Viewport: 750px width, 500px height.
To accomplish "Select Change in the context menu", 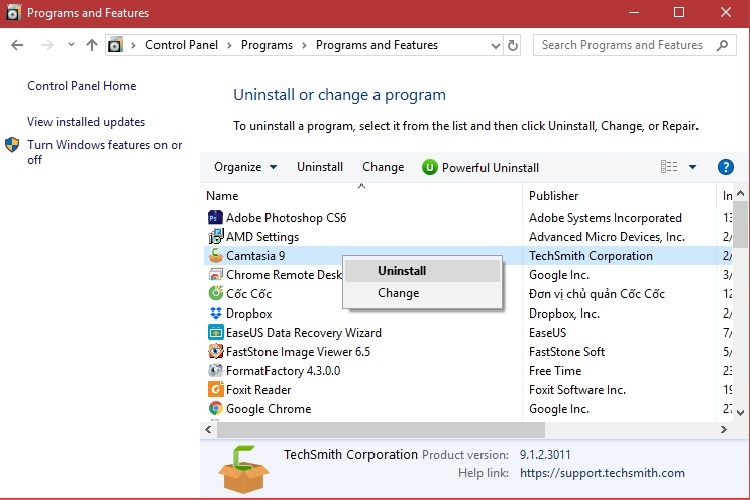I will (x=398, y=293).
